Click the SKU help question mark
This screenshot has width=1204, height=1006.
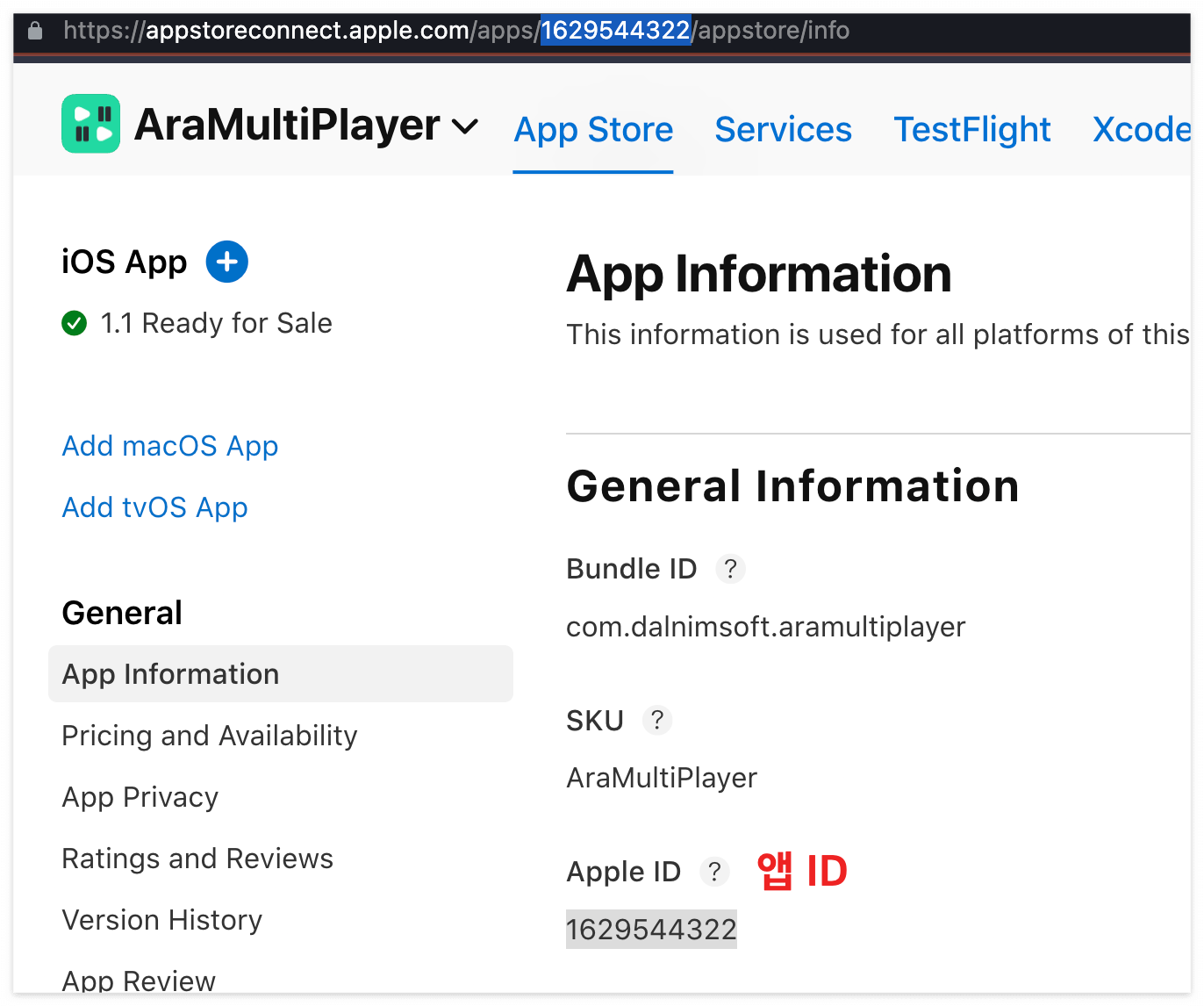(x=657, y=720)
